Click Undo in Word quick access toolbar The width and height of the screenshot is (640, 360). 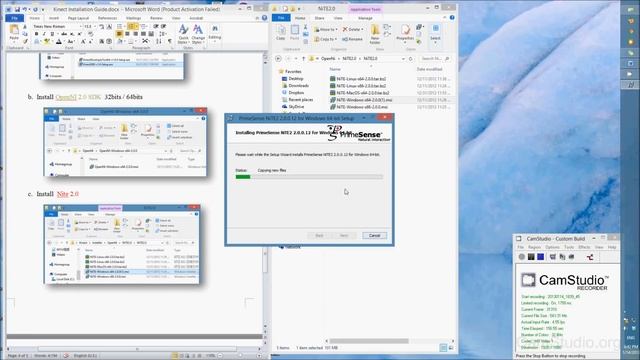(25, 9)
